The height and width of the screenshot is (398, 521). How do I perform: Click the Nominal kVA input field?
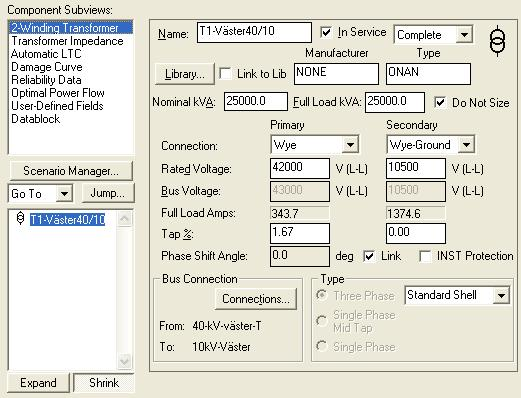[x=256, y=102]
